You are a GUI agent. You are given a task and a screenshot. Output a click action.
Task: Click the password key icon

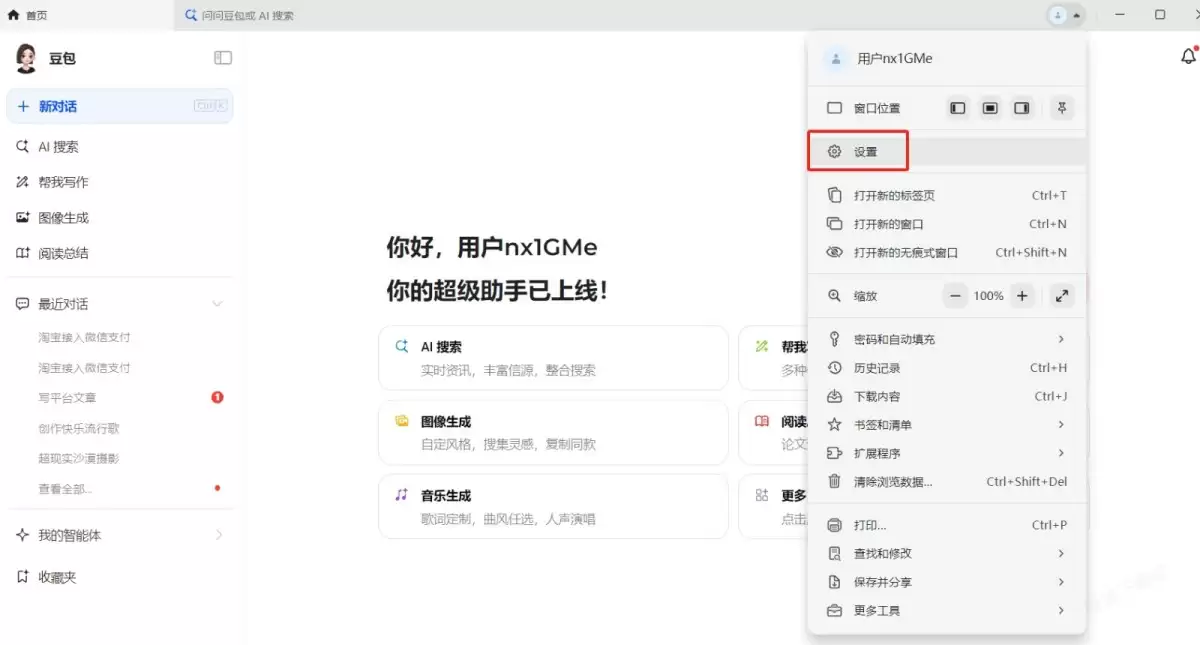[x=834, y=340]
